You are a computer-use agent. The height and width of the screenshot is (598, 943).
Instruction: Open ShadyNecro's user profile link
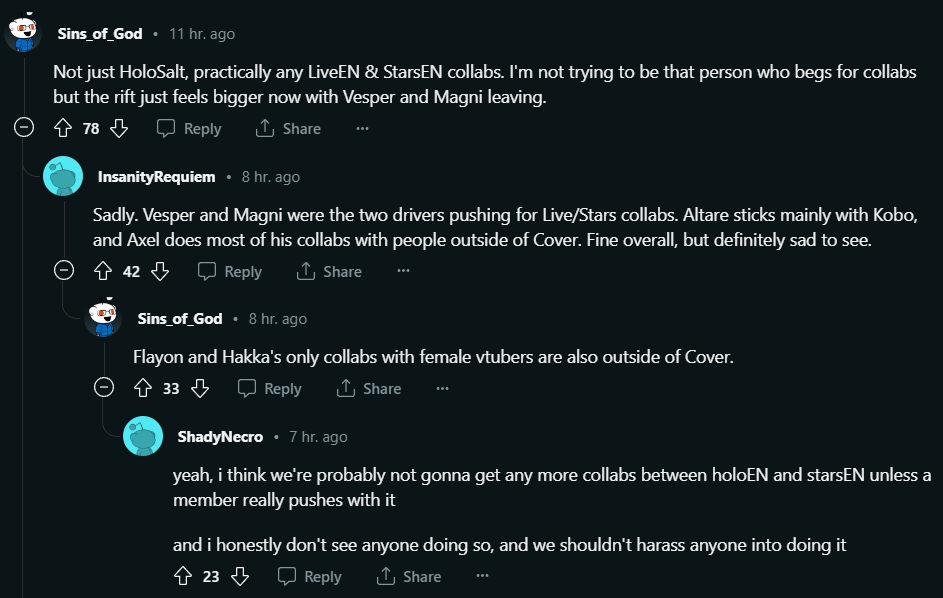click(x=220, y=437)
